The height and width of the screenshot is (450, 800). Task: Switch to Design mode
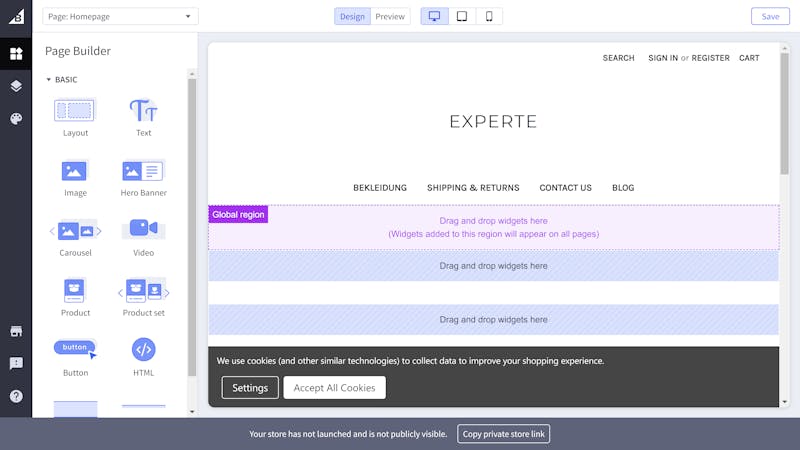tap(352, 16)
